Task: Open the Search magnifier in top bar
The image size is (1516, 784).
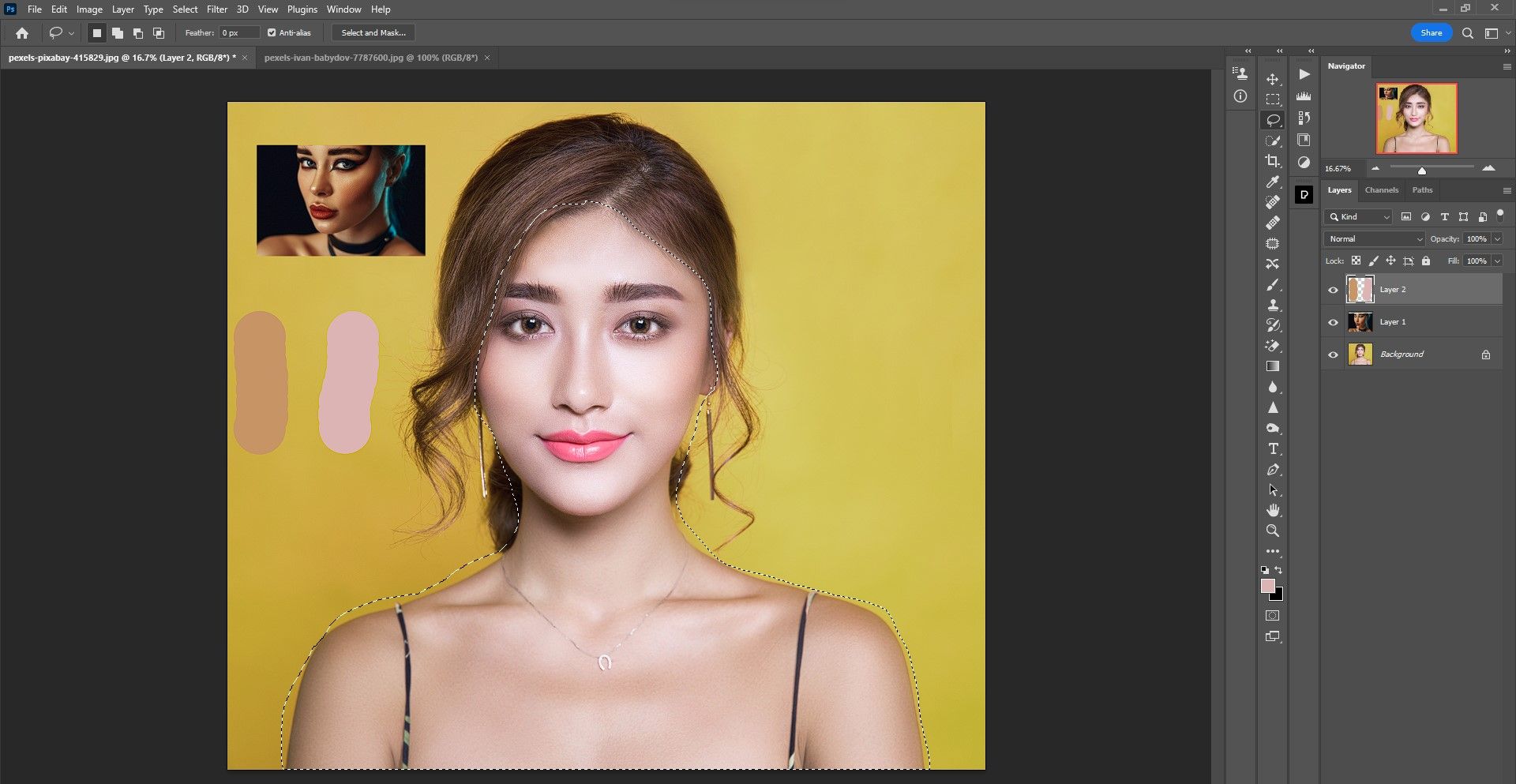Action: pos(1467,33)
